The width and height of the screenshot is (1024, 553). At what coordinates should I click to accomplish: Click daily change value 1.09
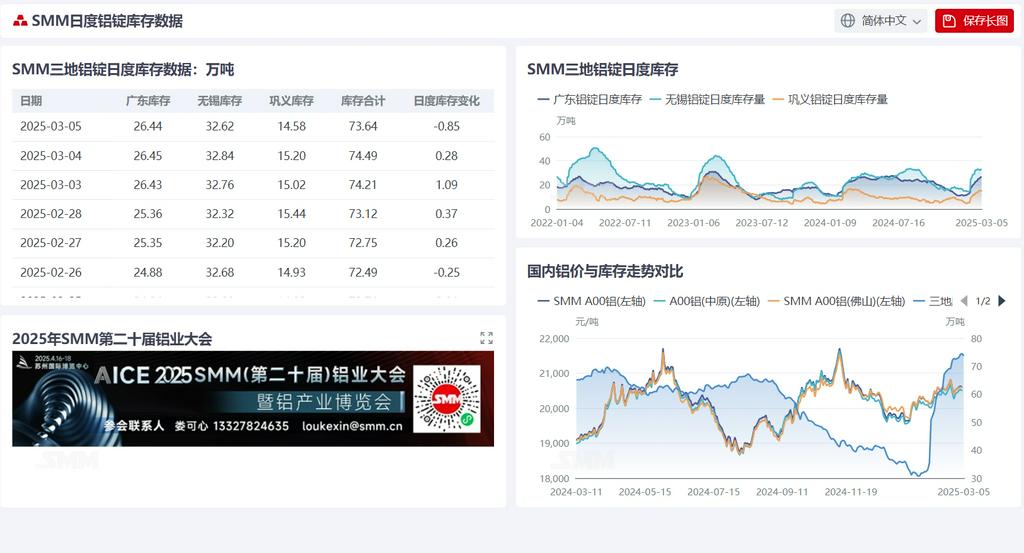point(447,185)
